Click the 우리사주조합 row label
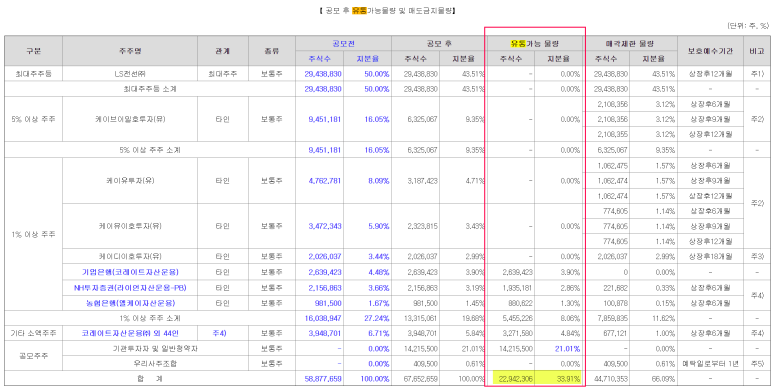Screen dimensions: 773x389 click(x=155, y=364)
